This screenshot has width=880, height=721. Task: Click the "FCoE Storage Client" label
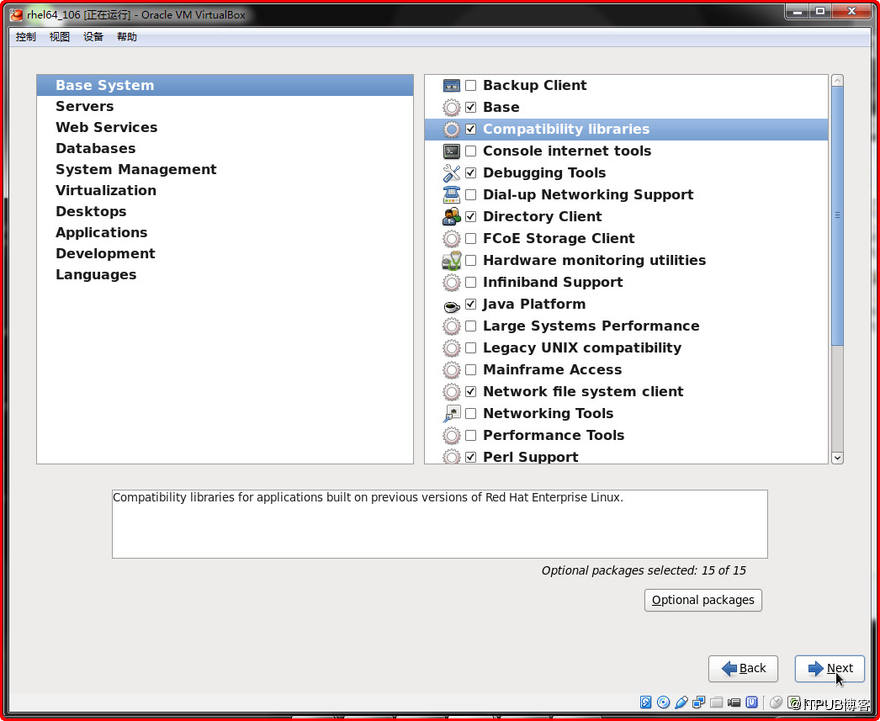(559, 238)
